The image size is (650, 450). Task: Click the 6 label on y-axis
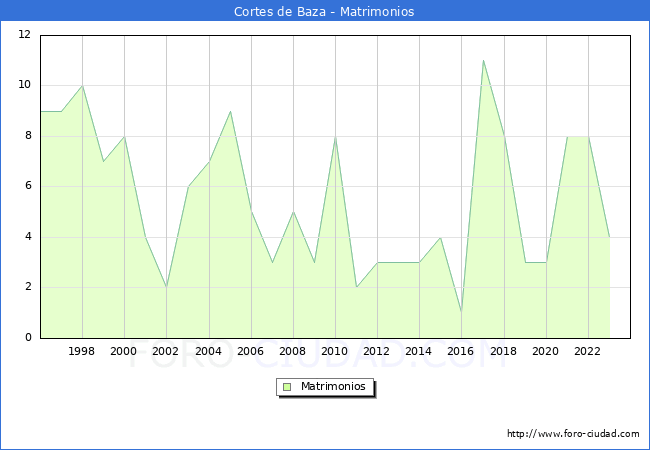coord(26,186)
